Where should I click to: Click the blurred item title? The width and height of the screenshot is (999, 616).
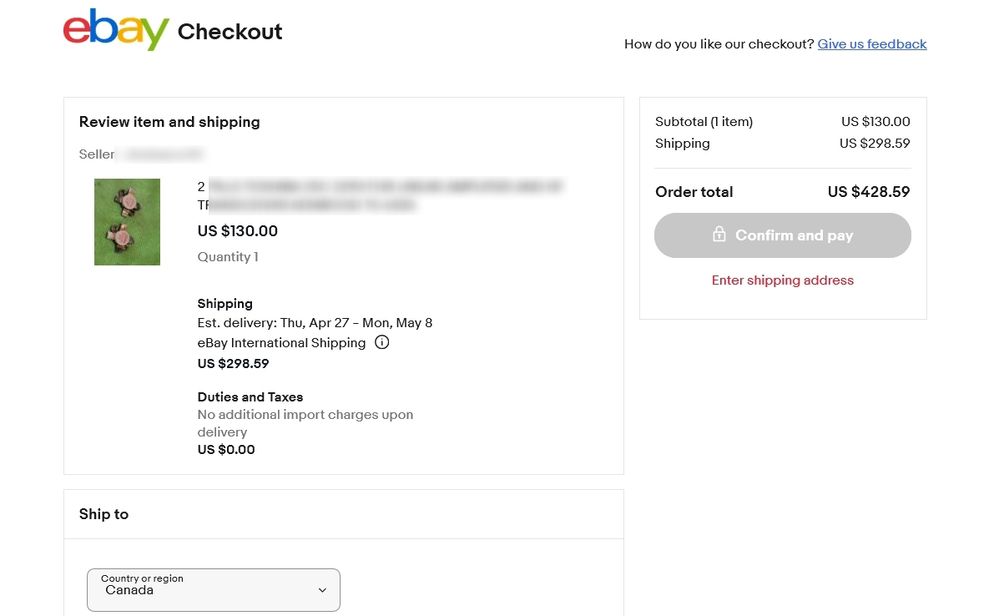(x=380, y=195)
